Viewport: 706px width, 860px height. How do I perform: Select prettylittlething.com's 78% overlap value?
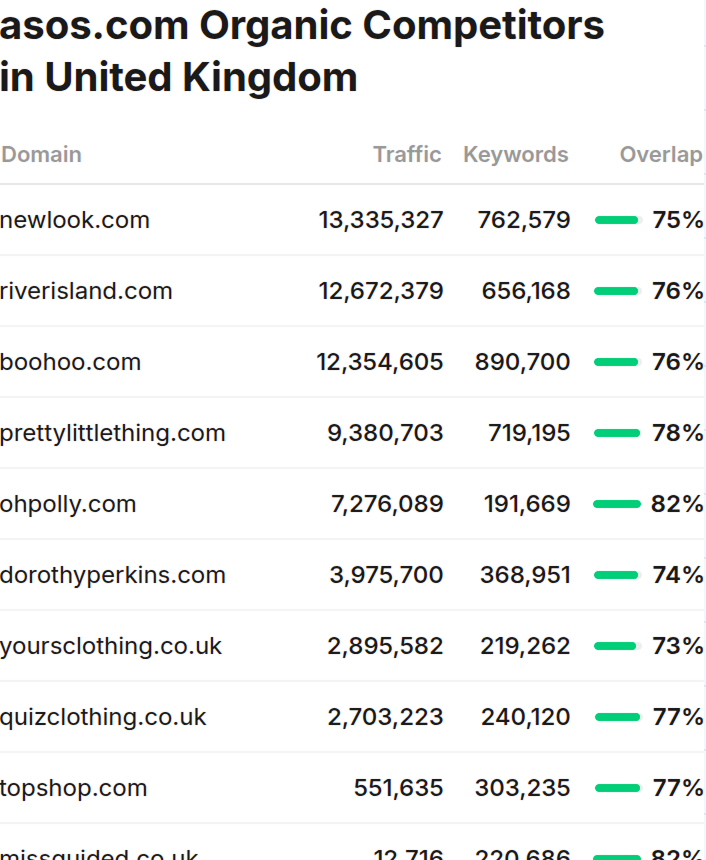click(x=677, y=433)
